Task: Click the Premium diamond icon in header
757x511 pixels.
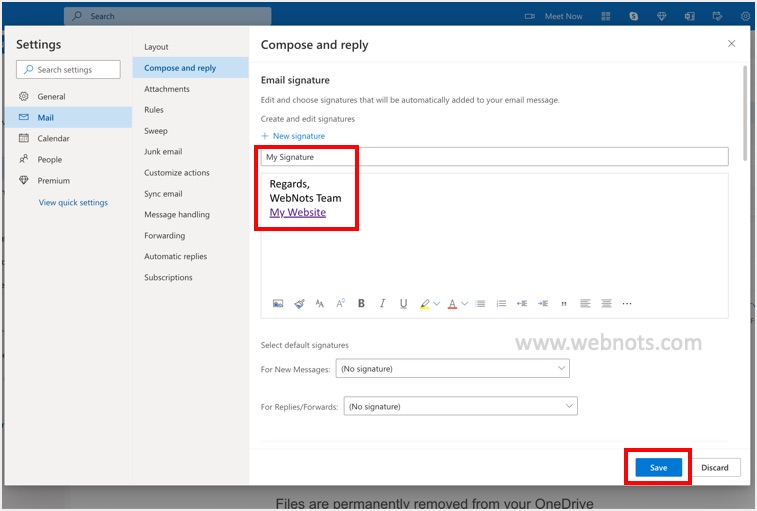Action: click(x=662, y=16)
